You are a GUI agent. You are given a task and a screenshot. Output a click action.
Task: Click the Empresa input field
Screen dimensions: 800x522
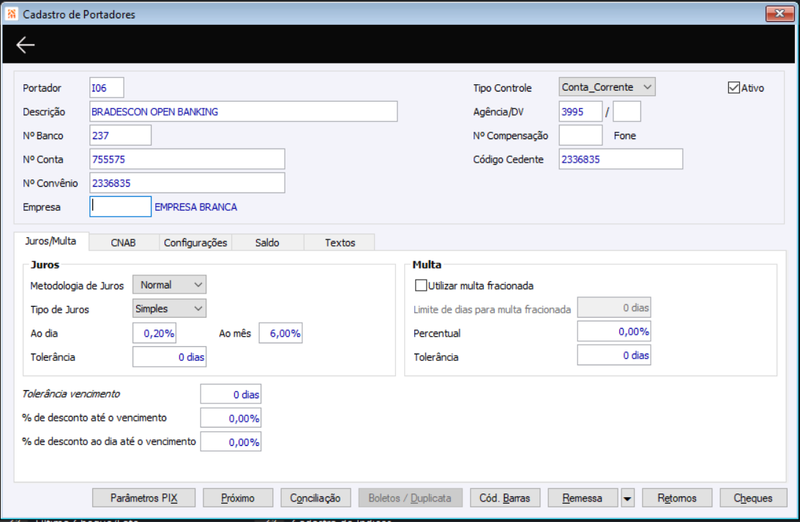click(120, 207)
